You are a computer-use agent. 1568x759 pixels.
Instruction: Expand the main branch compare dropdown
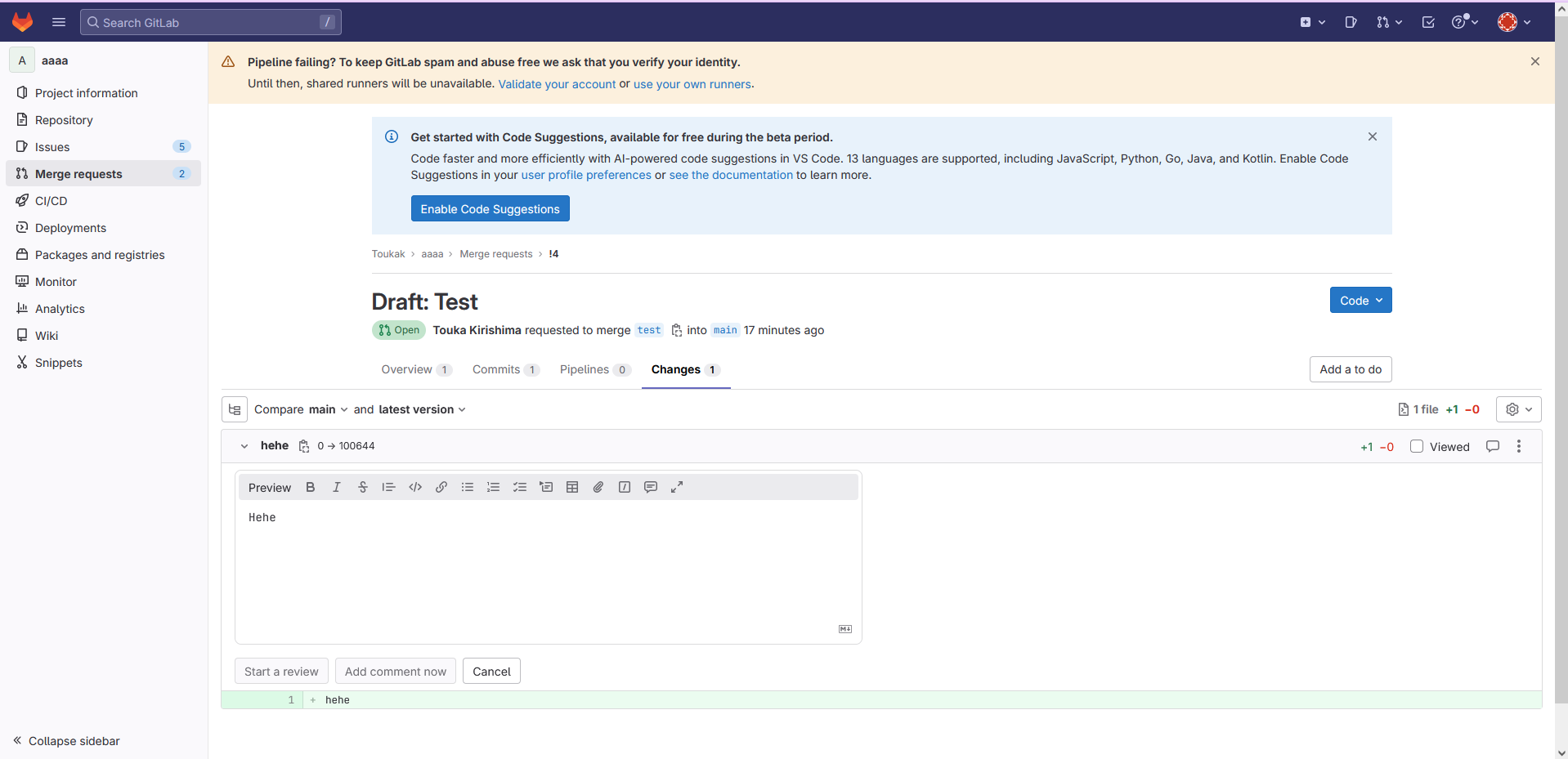click(328, 410)
